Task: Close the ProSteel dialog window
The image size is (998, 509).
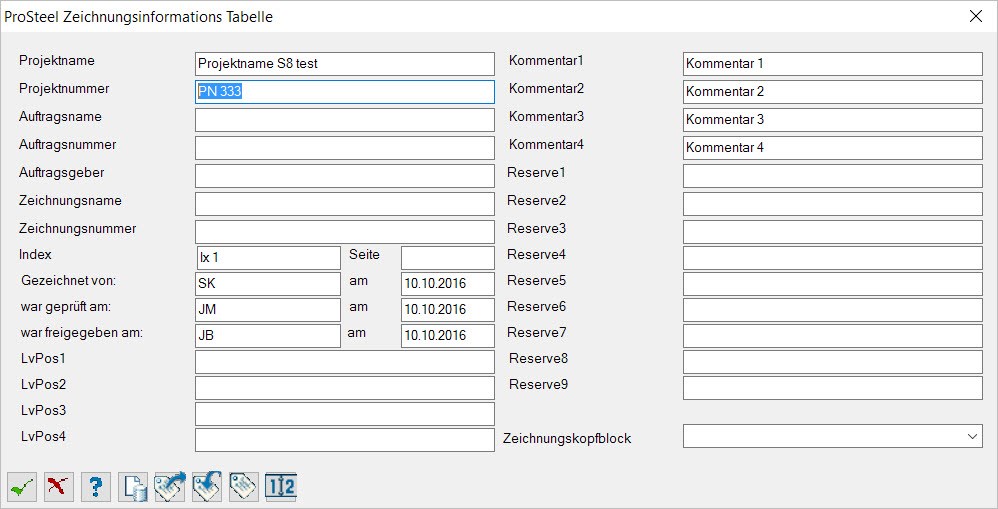Action: (975, 17)
